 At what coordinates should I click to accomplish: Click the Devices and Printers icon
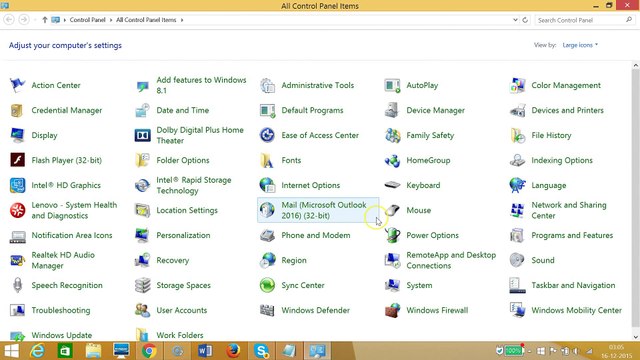pyautogui.click(x=517, y=110)
